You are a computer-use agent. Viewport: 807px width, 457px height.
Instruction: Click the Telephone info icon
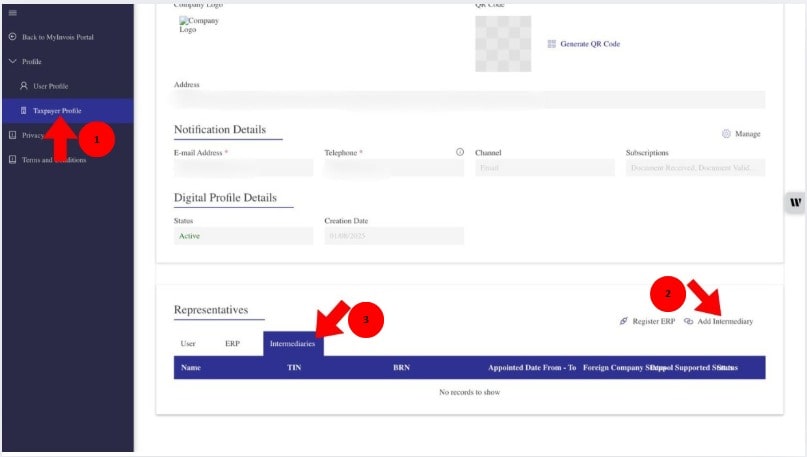[460, 152]
